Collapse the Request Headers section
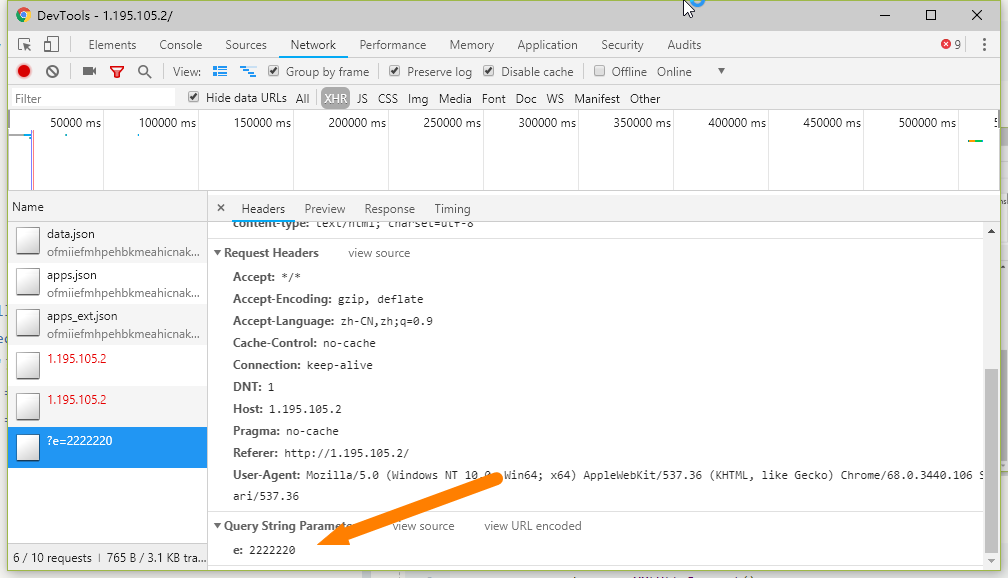Screen dimensions: 1008x578 217,253
